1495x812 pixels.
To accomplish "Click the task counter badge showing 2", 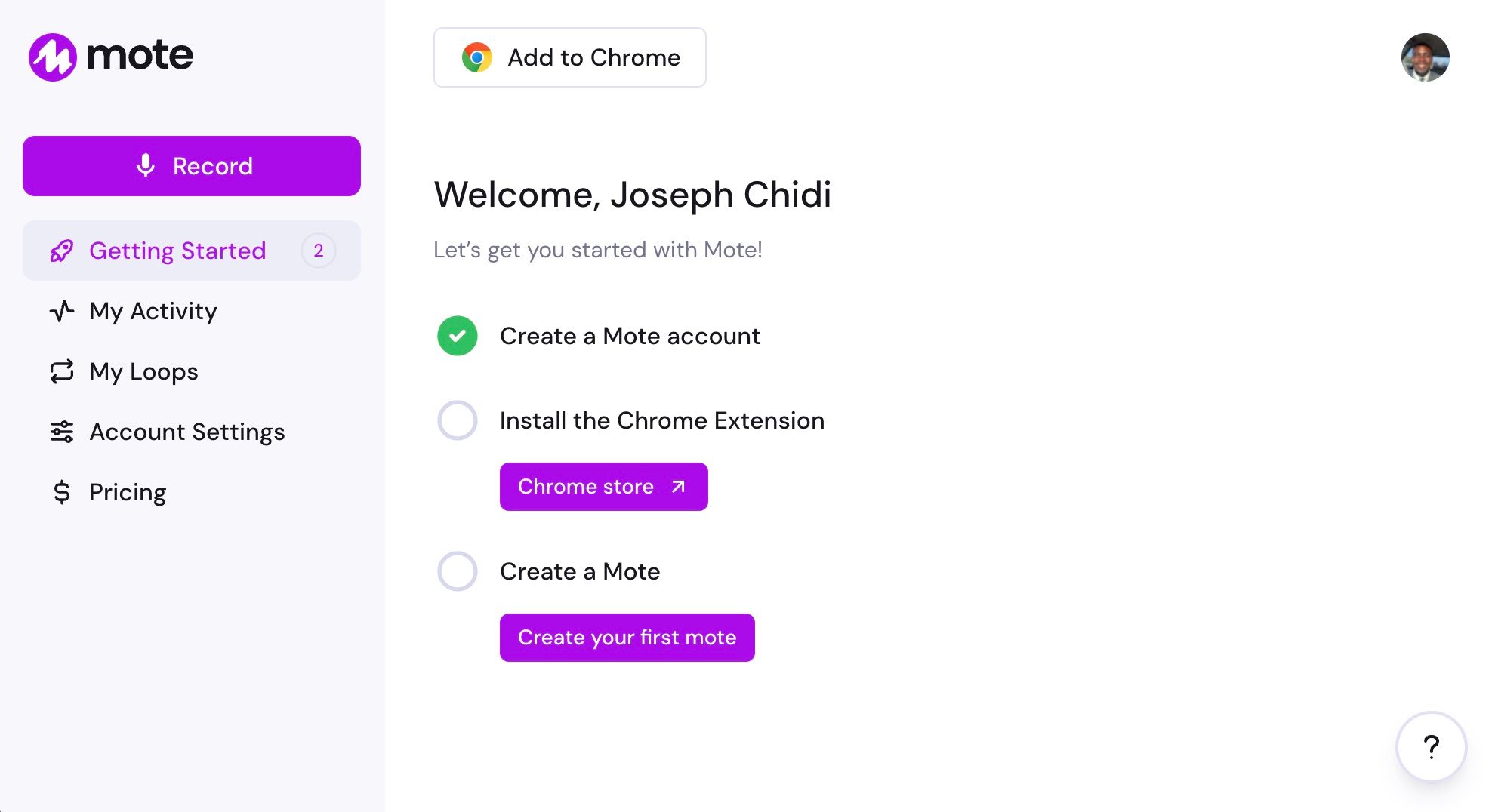I will point(319,251).
